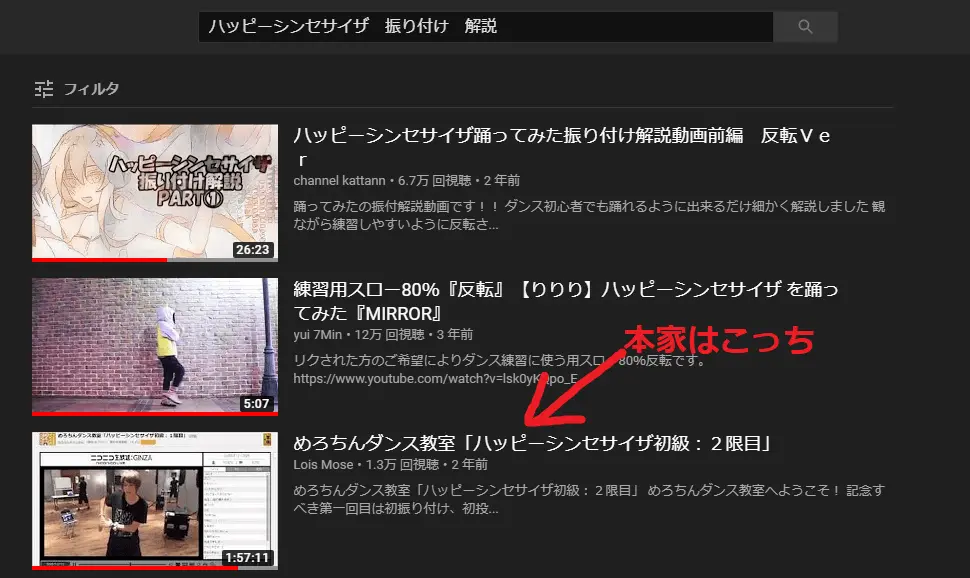Image resolution: width=970 pixels, height=578 pixels.
Task: Visit the channel kattann channel page
Action: [340, 181]
